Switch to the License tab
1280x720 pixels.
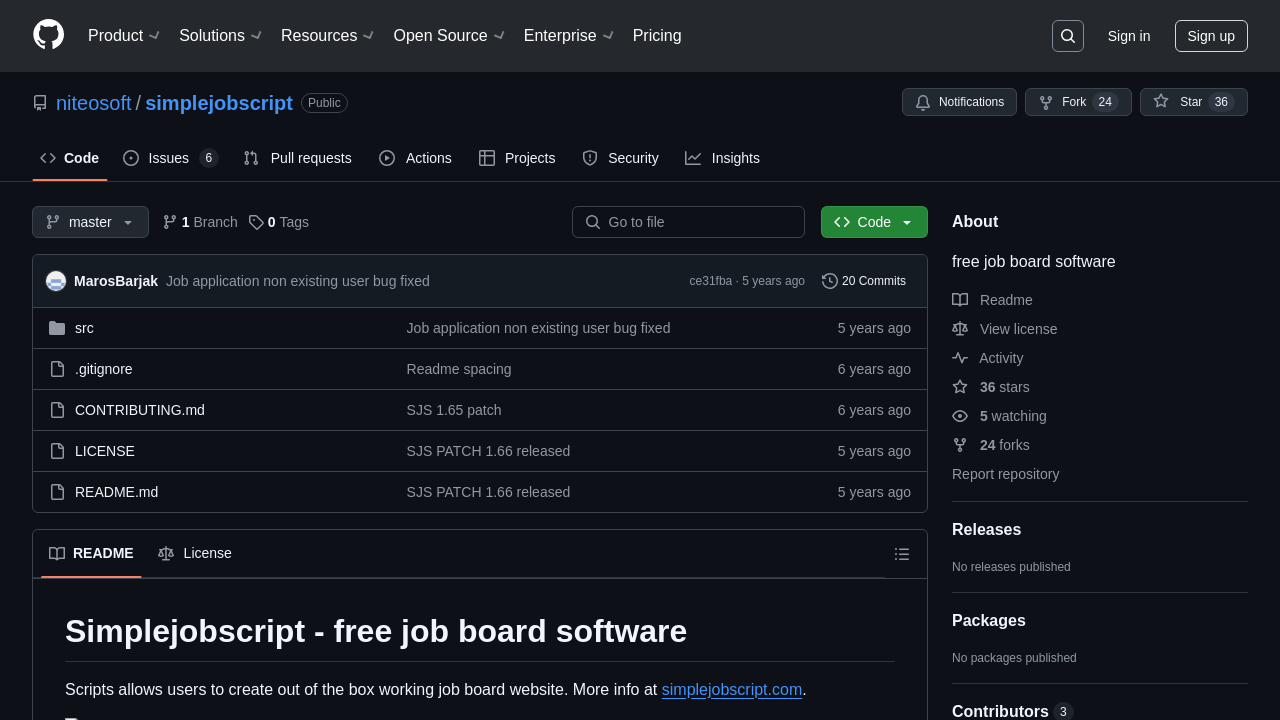point(195,553)
